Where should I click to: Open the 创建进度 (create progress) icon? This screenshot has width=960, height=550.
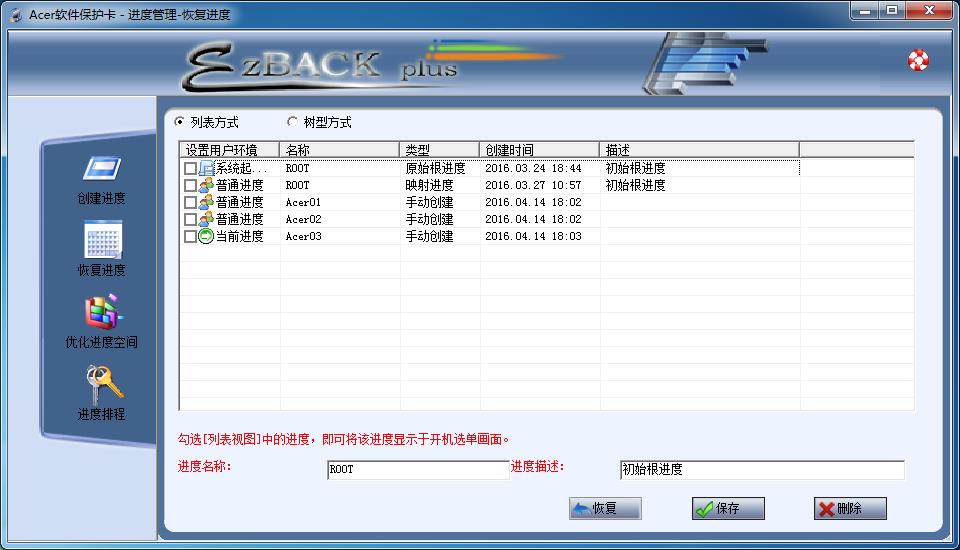[x=101, y=169]
